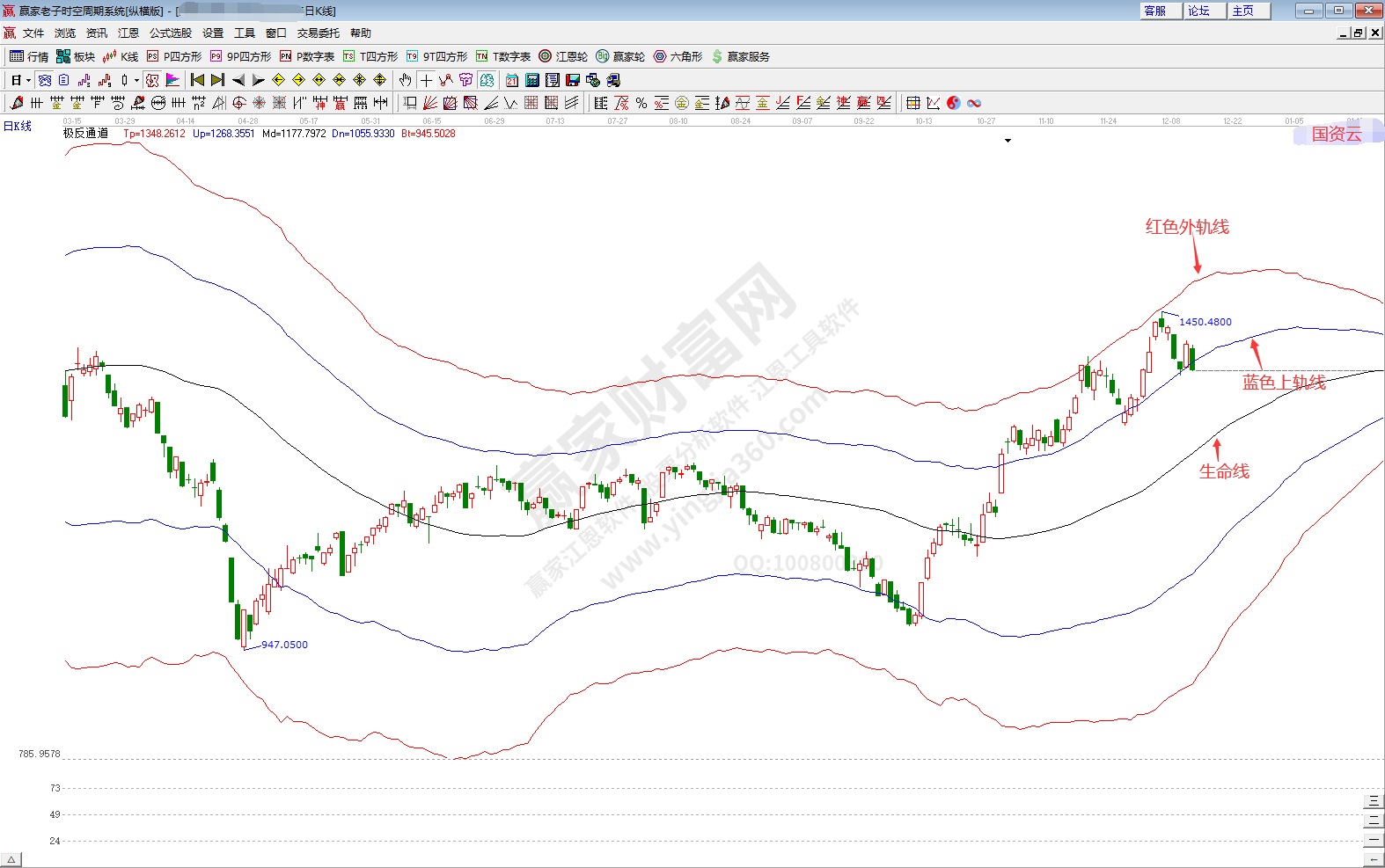The height and width of the screenshot is (868, 1385).
Task: Open the 赢家轮 wheel tool
Action: pyautogui.click(x=620, y=56)
